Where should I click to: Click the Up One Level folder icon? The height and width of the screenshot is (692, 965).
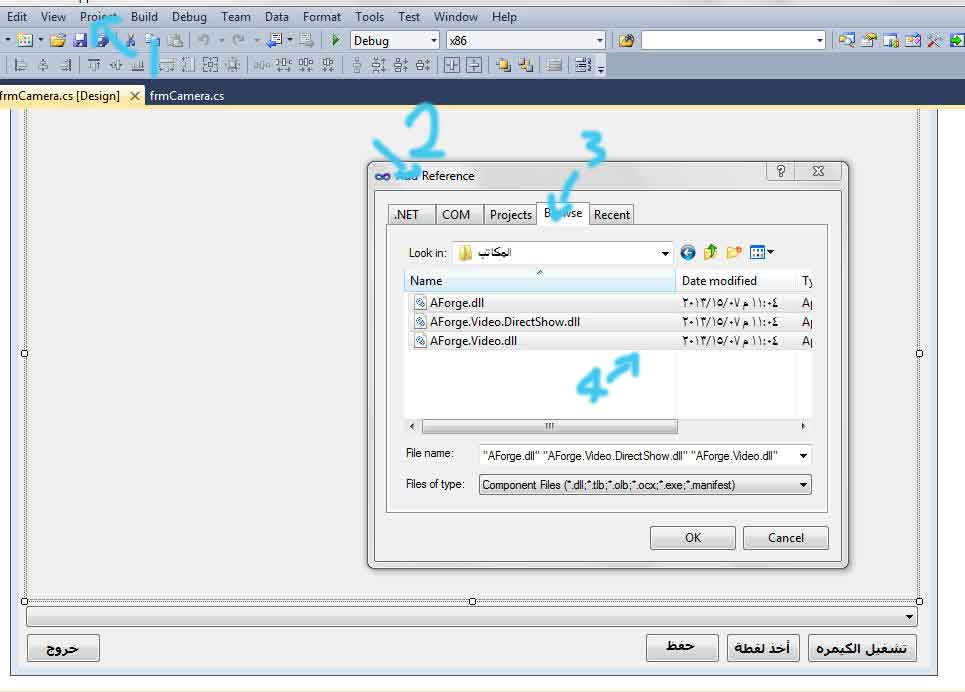[711, 253]
